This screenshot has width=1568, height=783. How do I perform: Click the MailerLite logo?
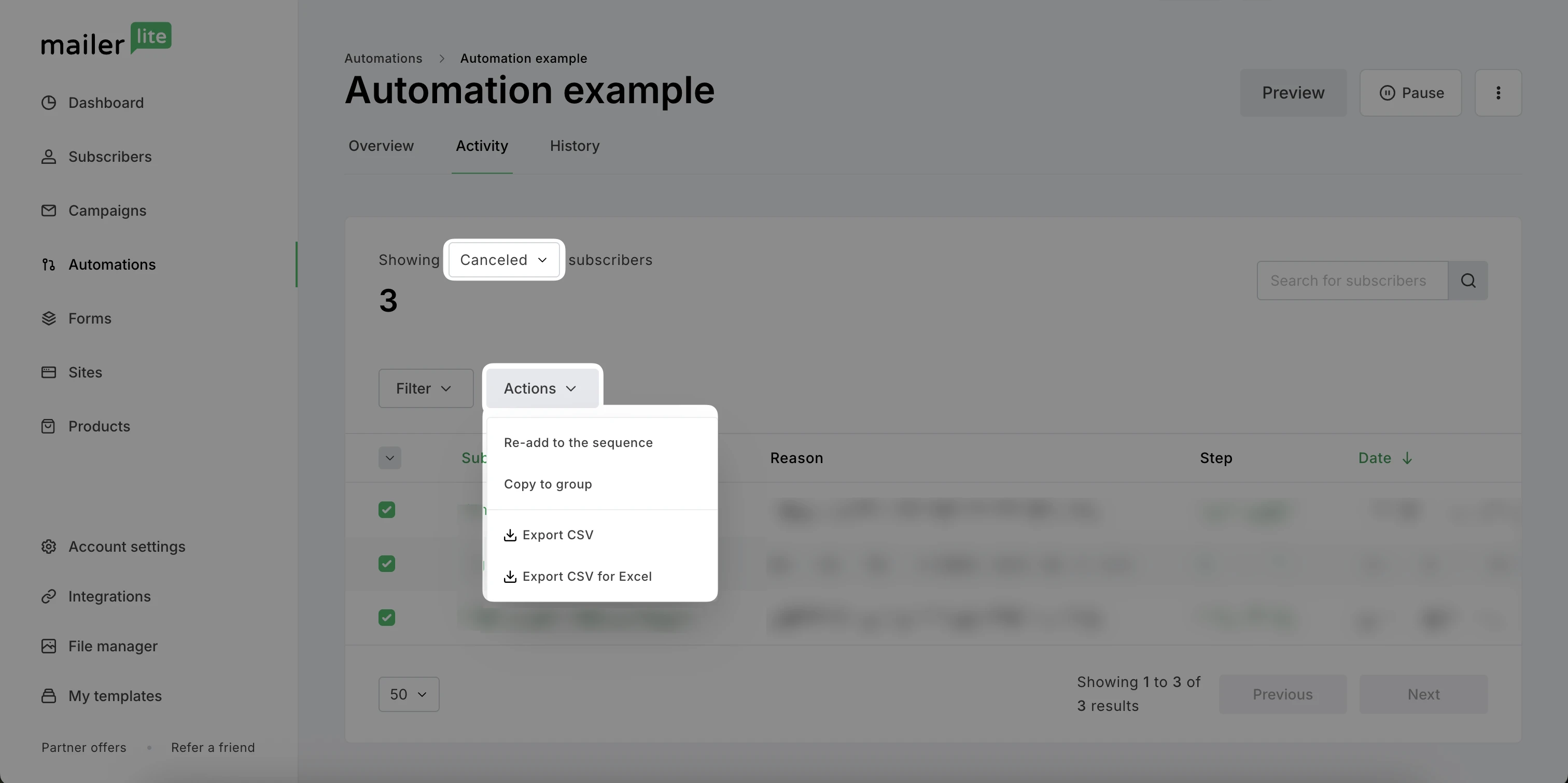pyautogui.click(x=106, y=39)
